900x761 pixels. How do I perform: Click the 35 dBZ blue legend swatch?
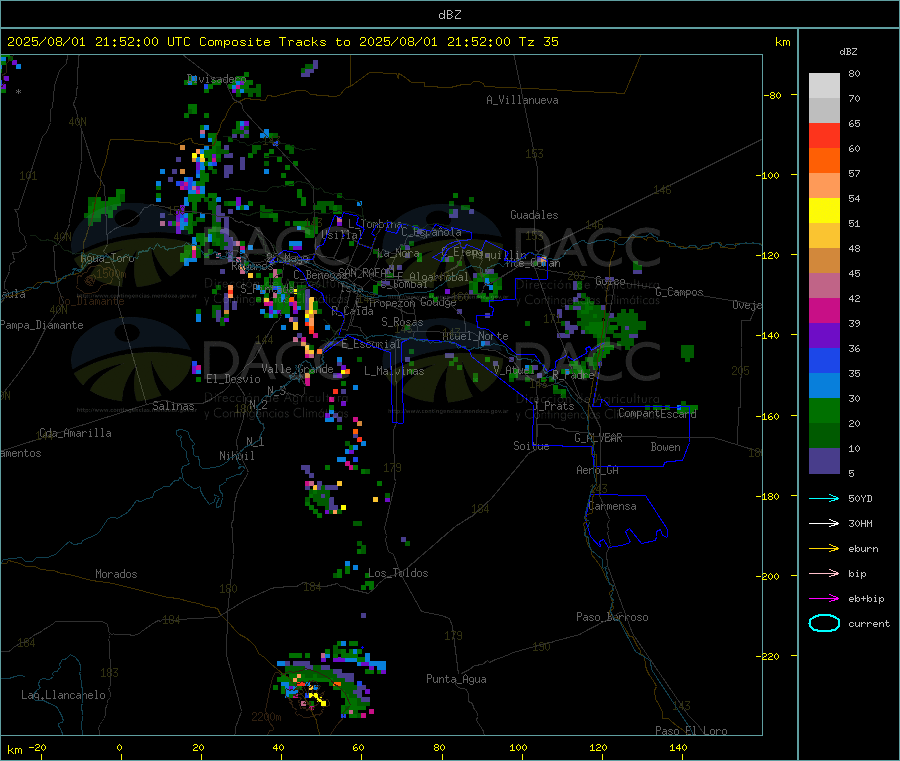tap(824, 360)
